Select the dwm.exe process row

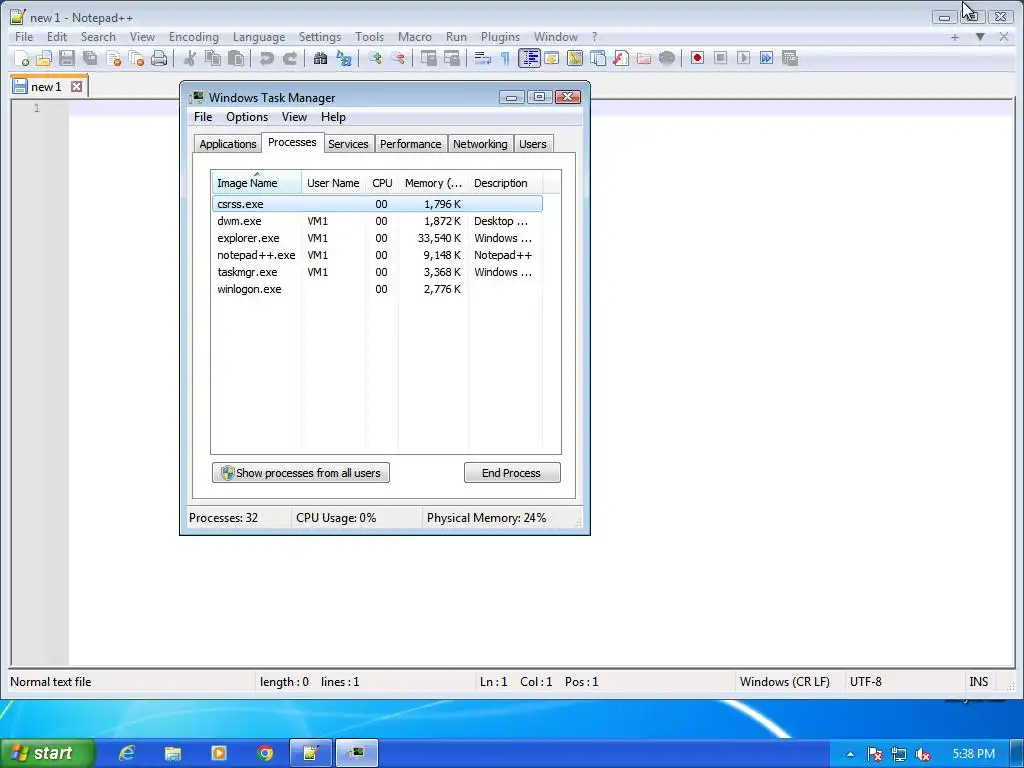(x=377, y=221)
